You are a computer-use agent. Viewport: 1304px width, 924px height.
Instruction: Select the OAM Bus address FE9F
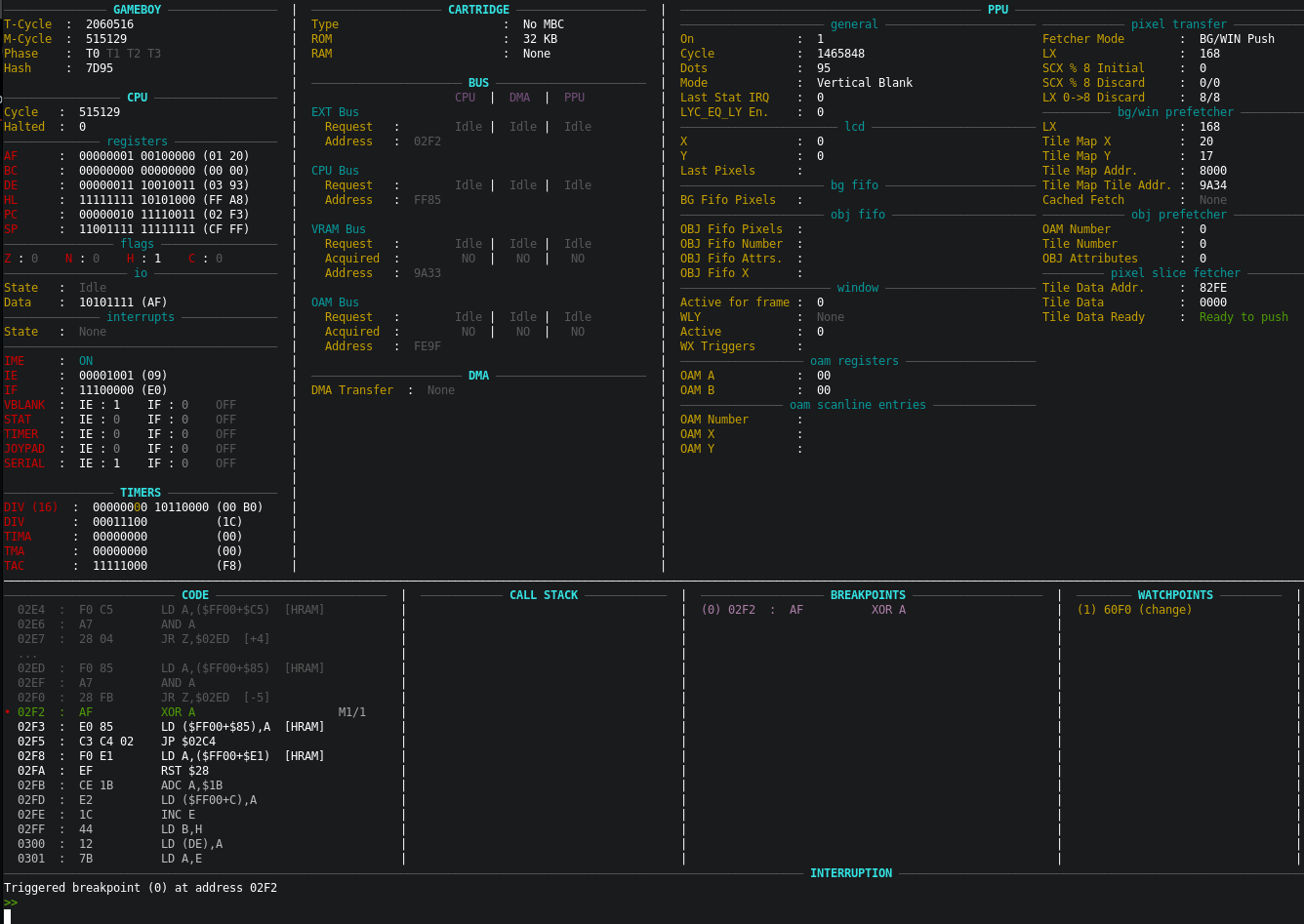(x=428, y=346)
